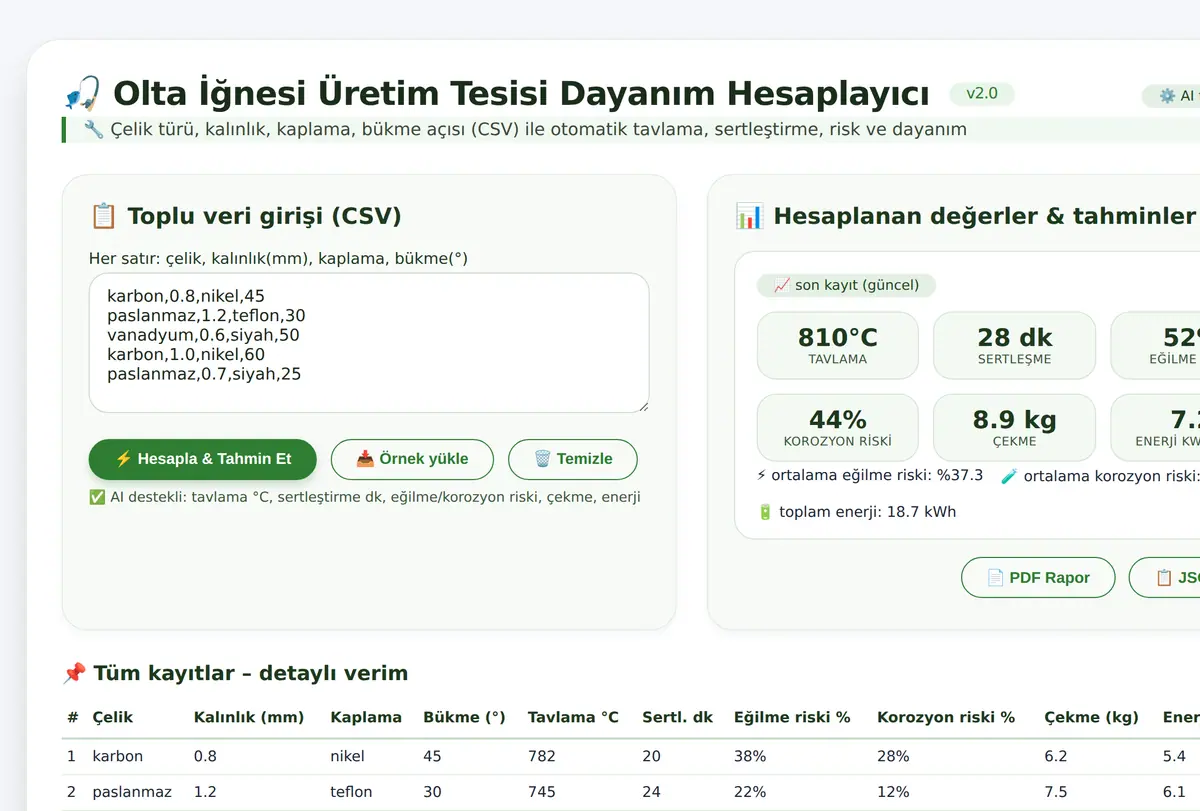Click the teflon cell in row 2
1200x811 pixels.
[x=352, y=792]
